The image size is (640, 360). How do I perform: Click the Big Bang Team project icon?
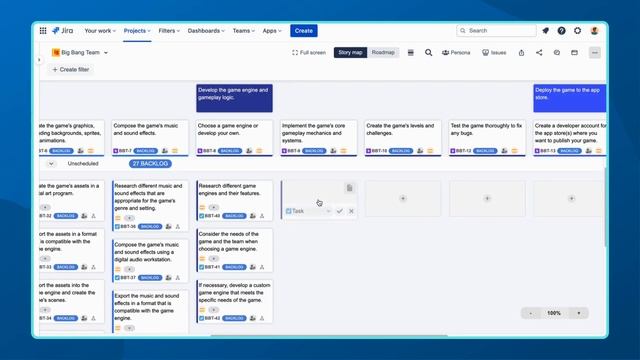pyautogui.click(x=56, y=52)
